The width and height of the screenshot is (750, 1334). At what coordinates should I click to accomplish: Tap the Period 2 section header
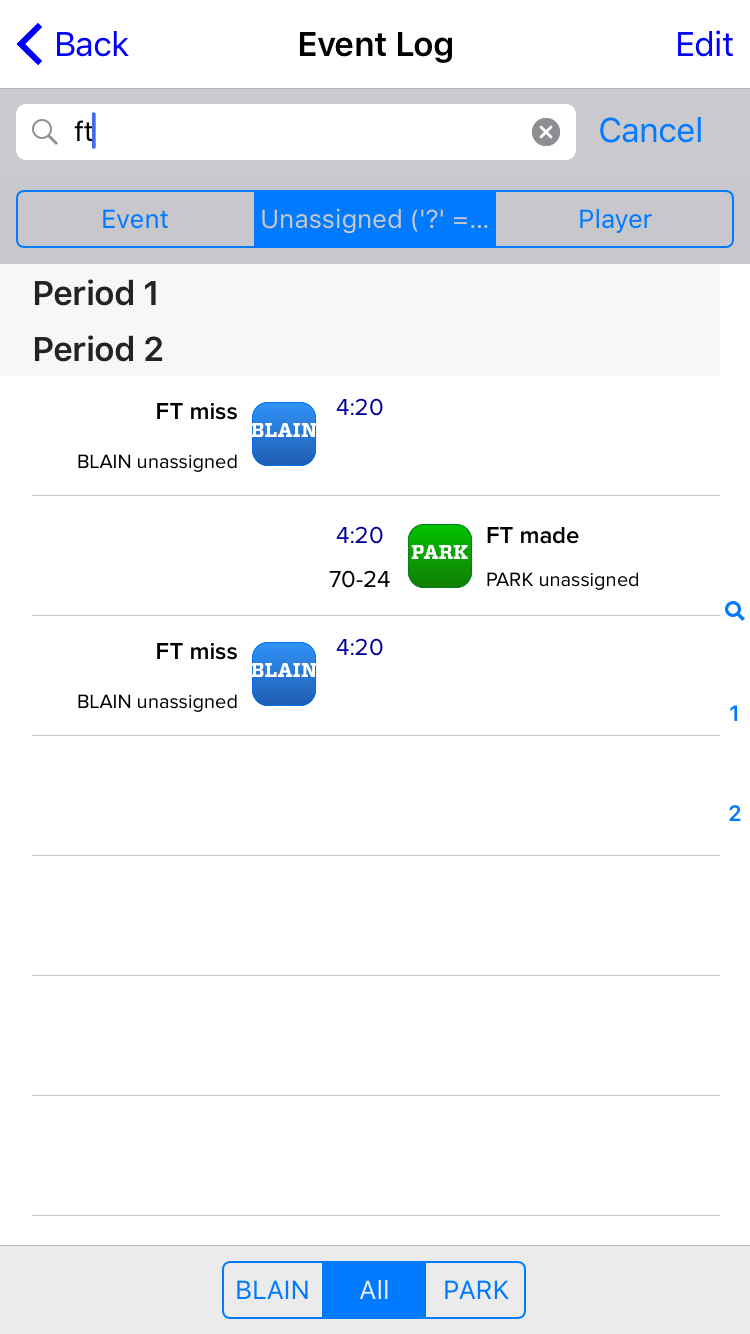point(98,349)
